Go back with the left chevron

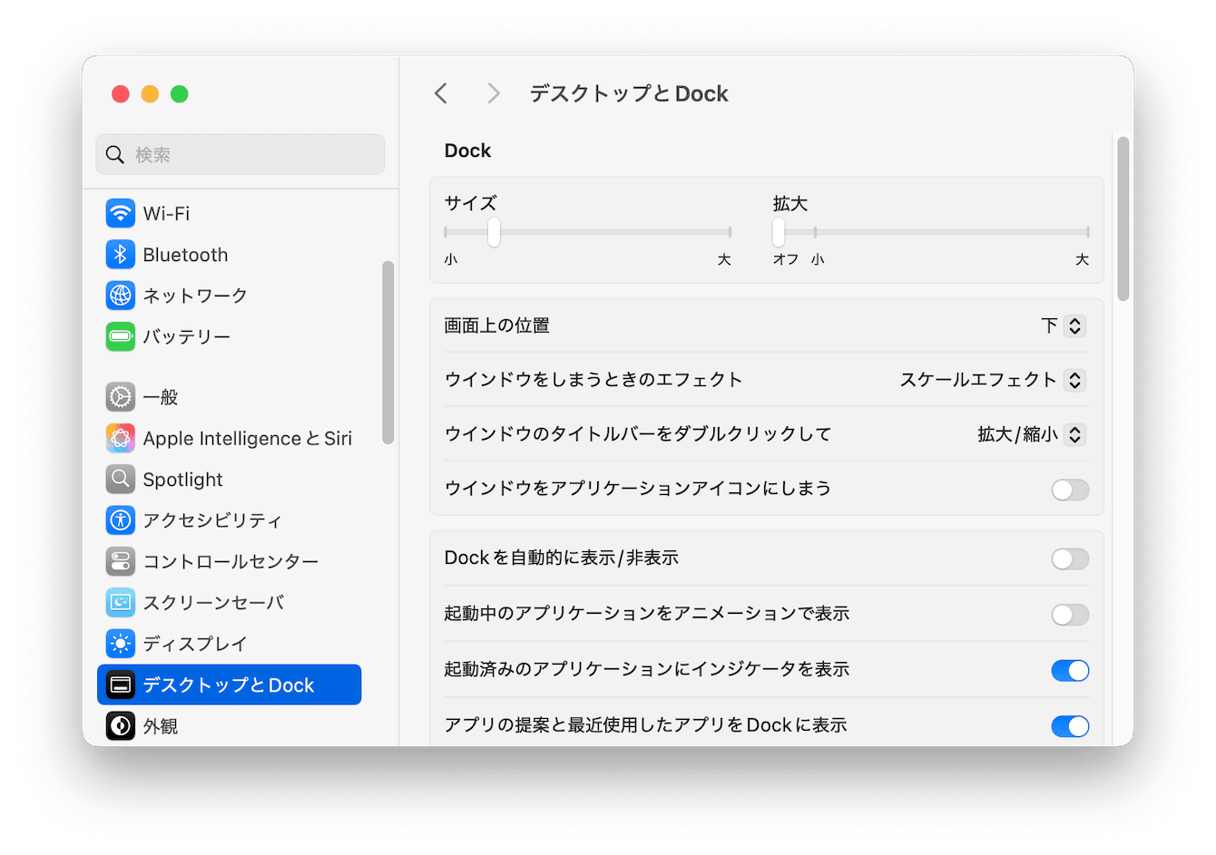tap(441, 93)
